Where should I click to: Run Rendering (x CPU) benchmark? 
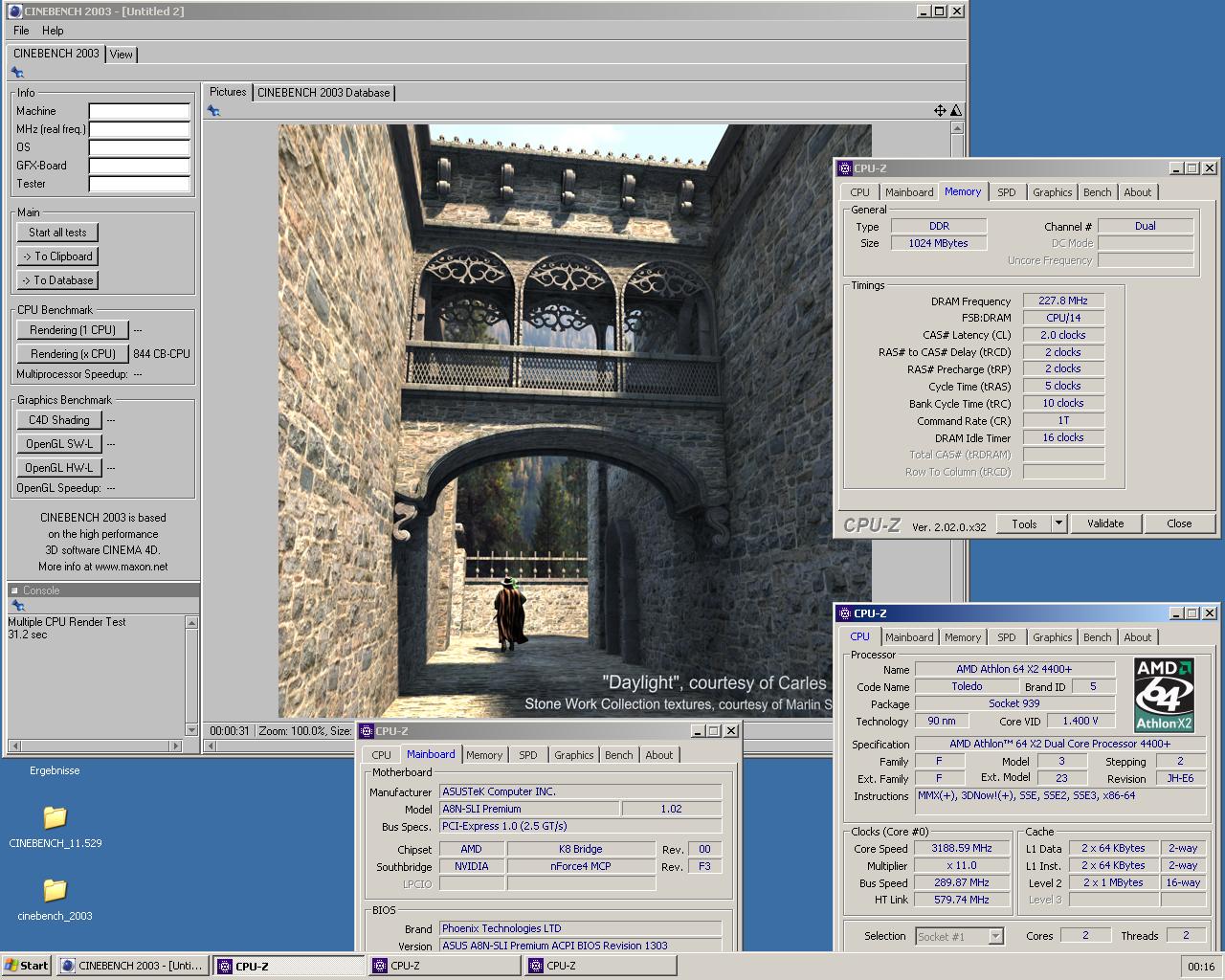(x=73, y=354)
